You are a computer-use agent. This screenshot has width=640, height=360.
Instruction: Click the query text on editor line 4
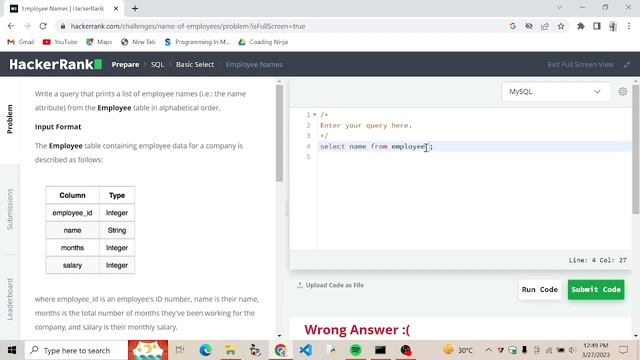coord(376,146)
